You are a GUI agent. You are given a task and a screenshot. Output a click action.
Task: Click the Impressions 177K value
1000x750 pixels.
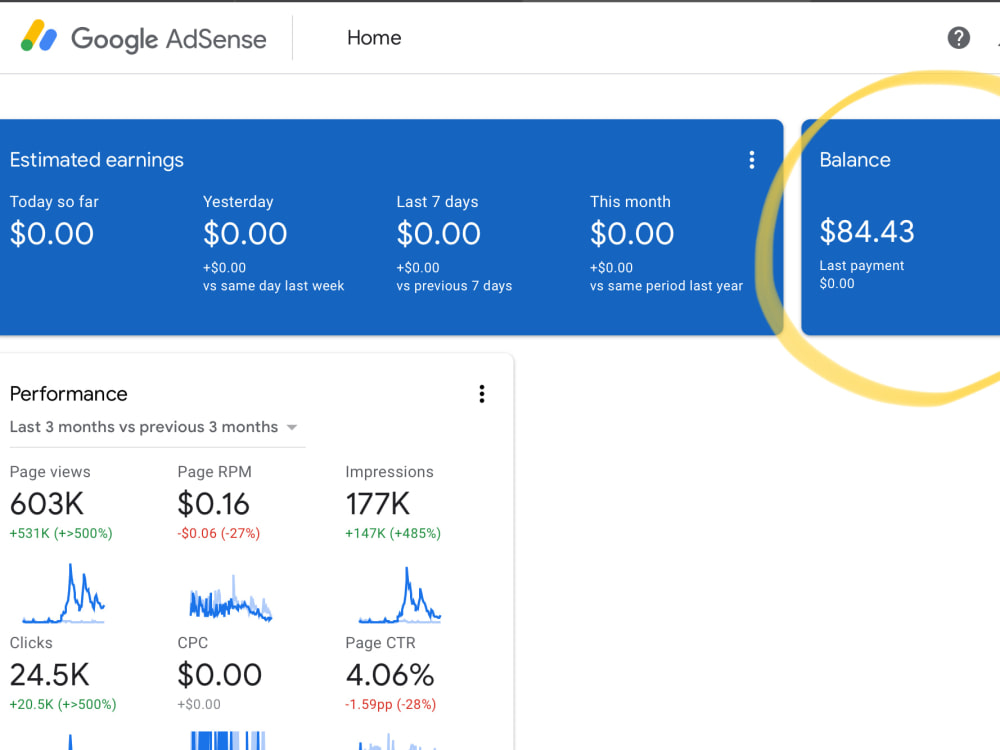pyautogui.click(x=378, y=504)
